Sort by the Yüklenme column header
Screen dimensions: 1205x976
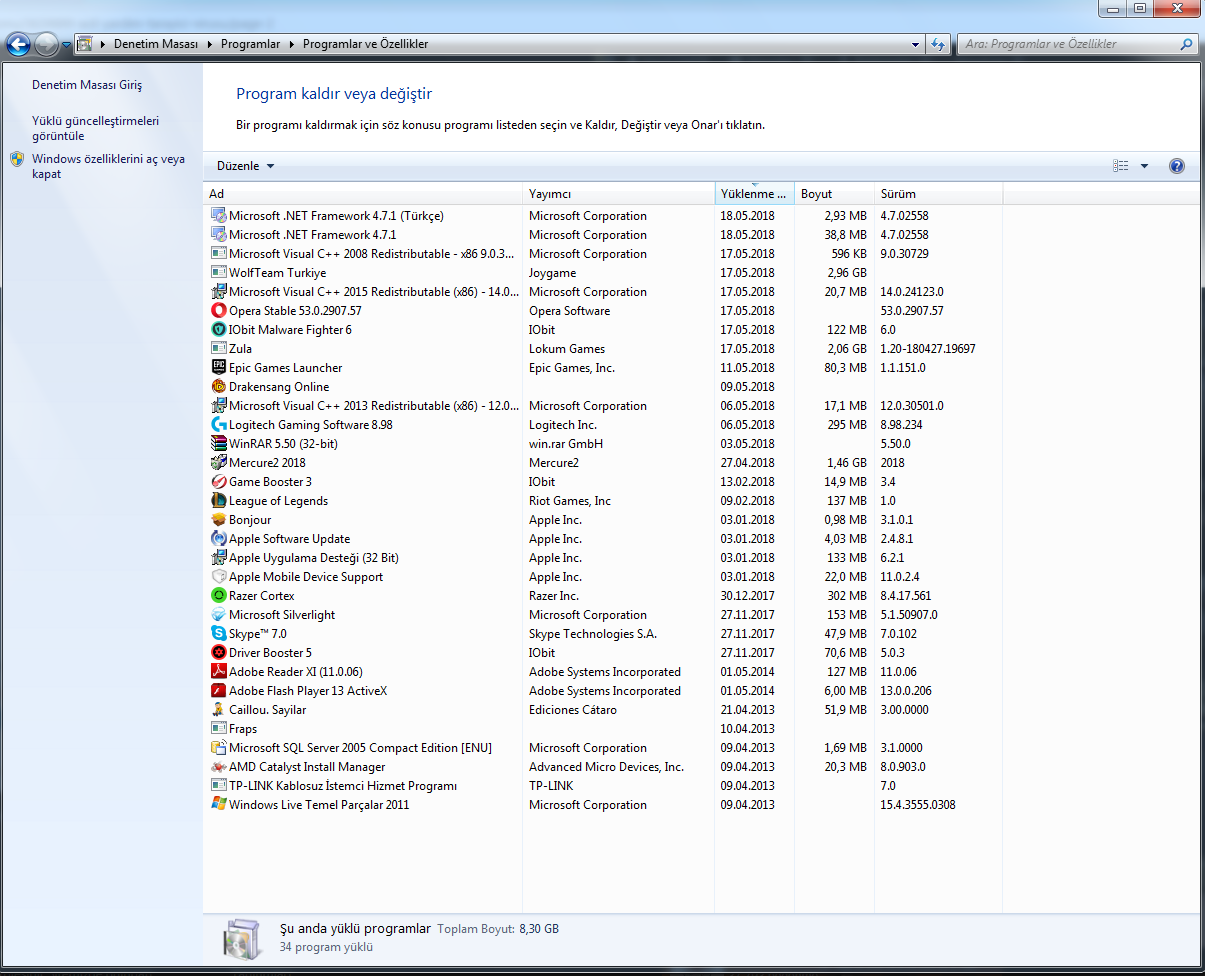[x=755, y=194]
